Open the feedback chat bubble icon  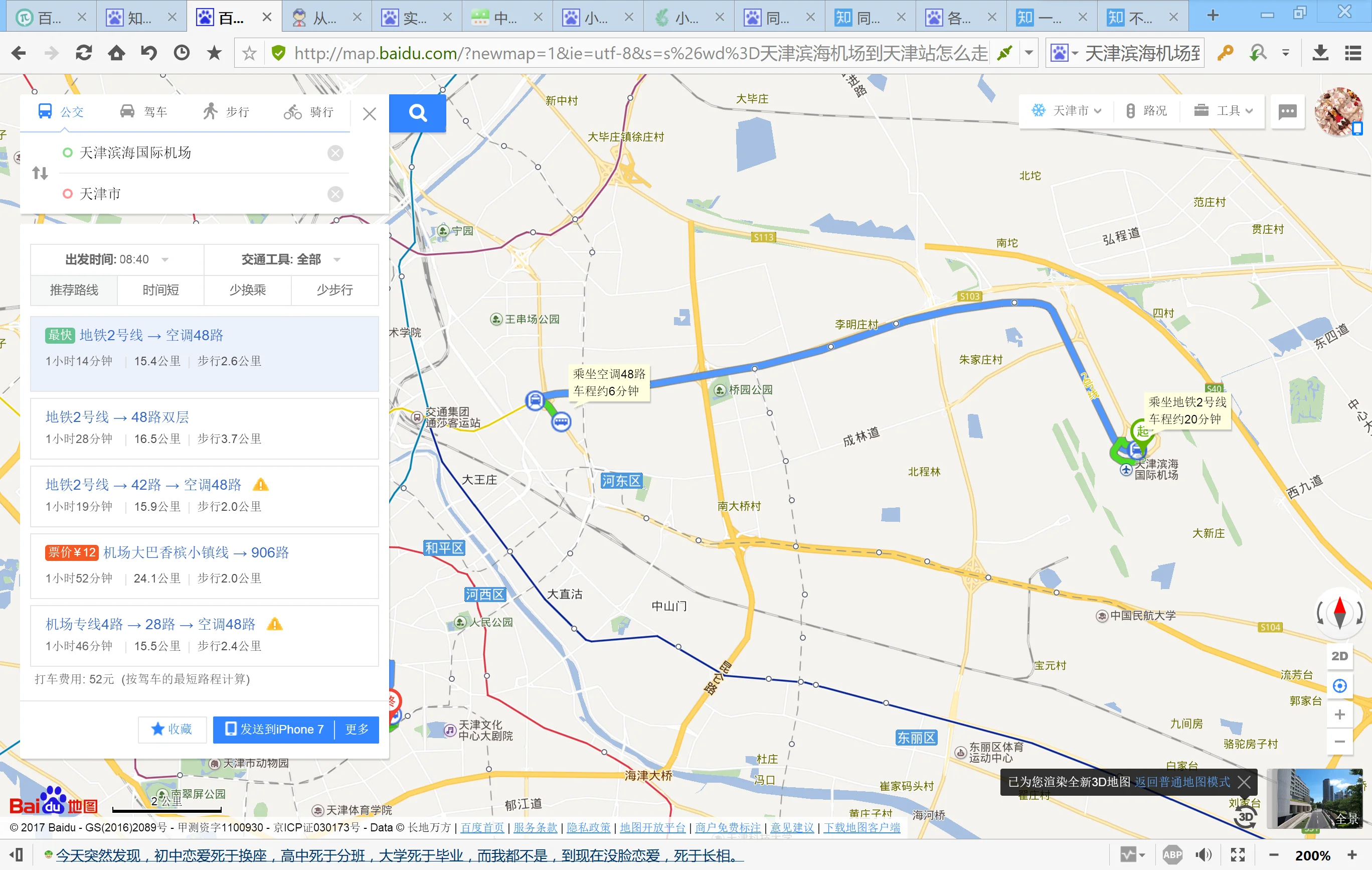1287,111
